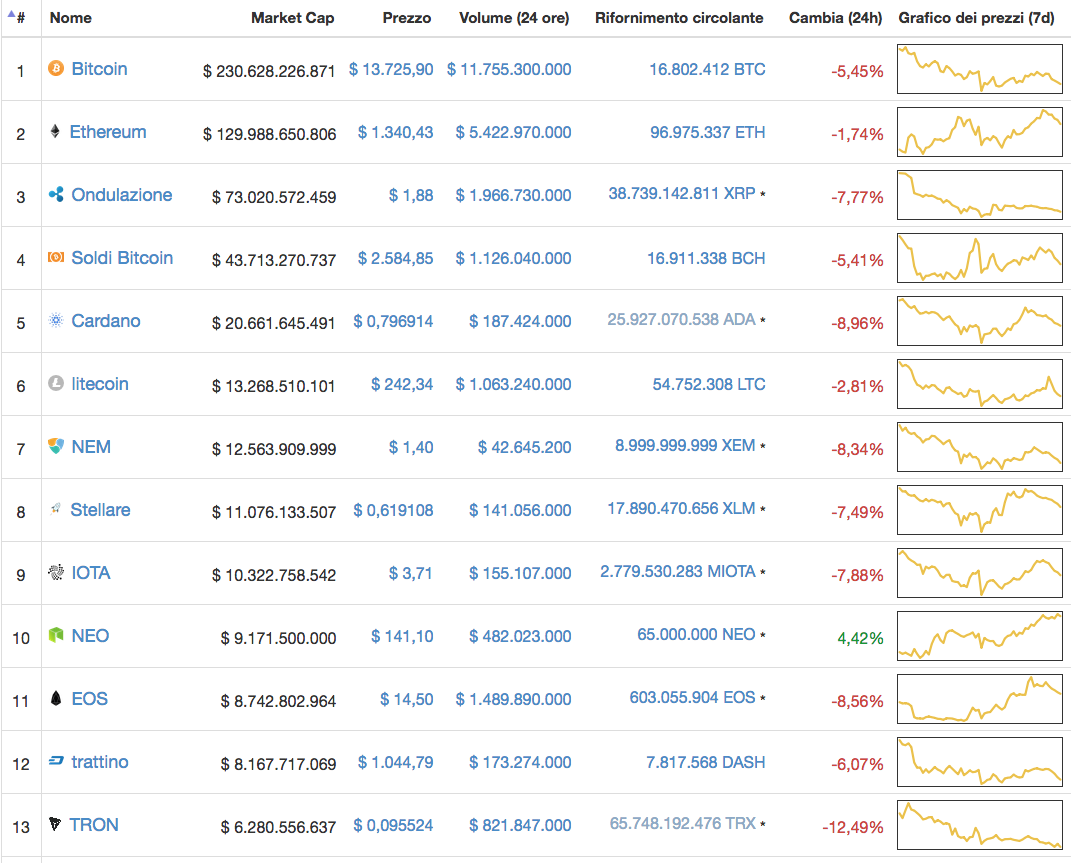
Task: Sort by Volume (24 ore) header
Action: 514,18
